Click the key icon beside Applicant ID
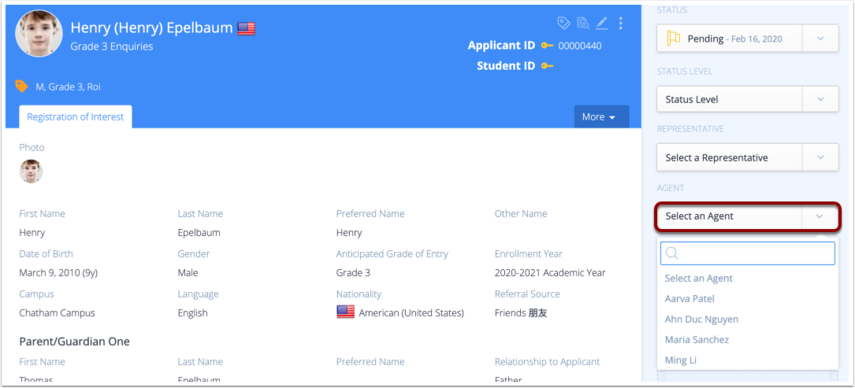 547,46
